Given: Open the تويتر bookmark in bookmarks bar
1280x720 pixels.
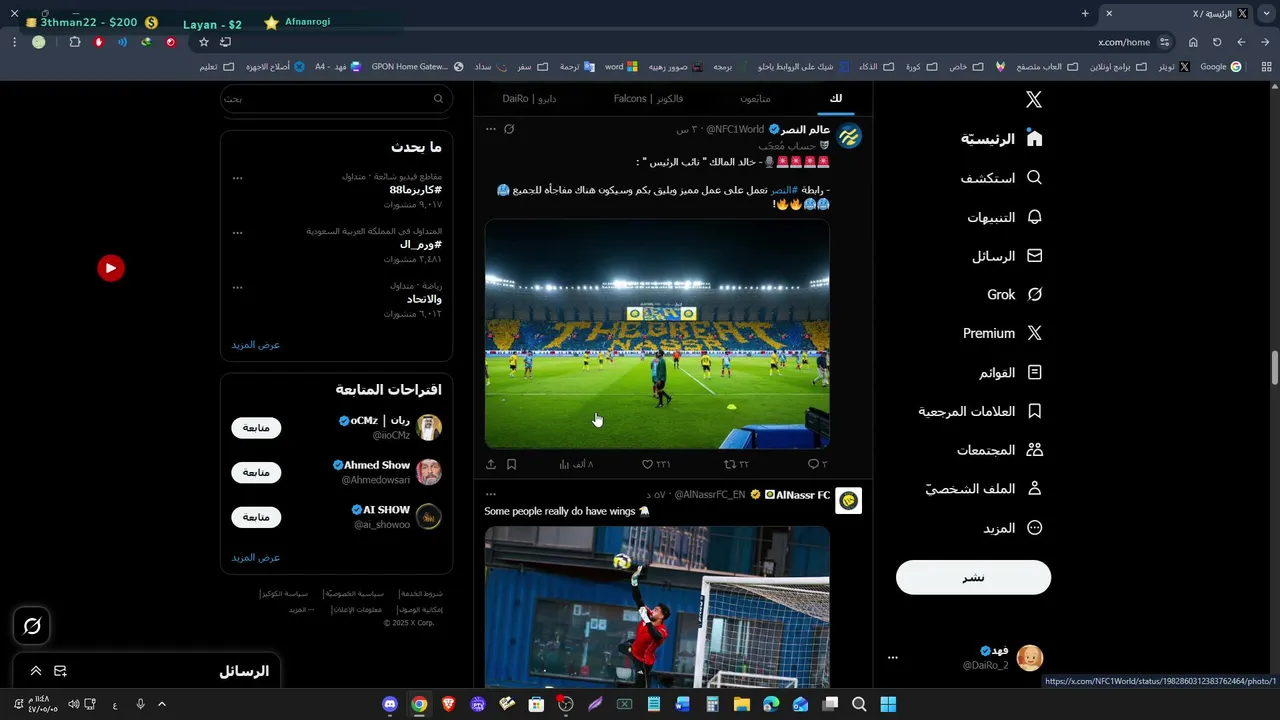Looking at the screenshot, I should pos(1174,67).
